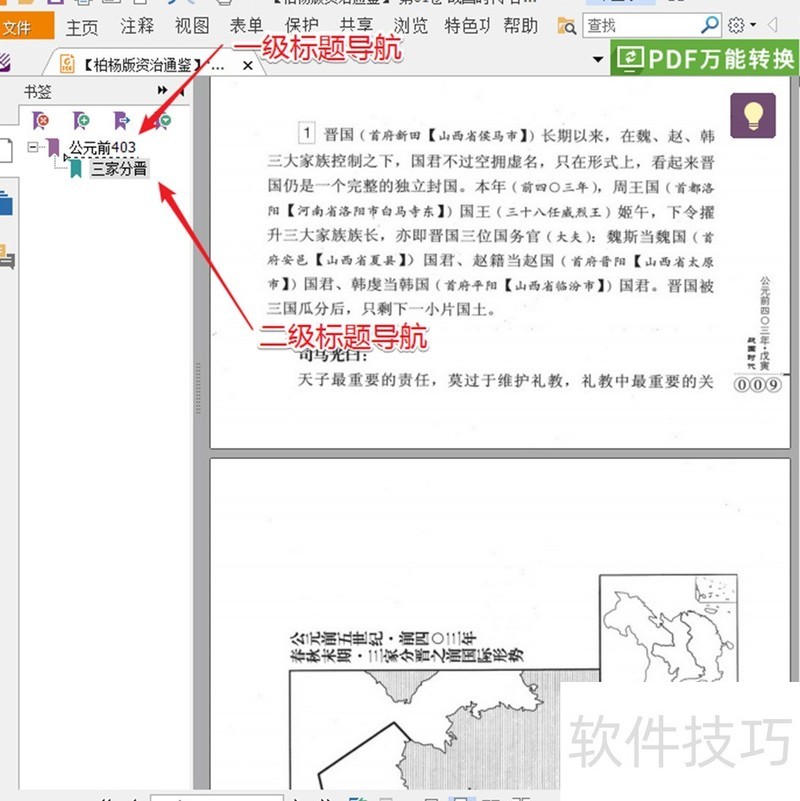
Task: Close the 柏杨版资治通鉴 document tab
Action: click(x=248, y=65)
